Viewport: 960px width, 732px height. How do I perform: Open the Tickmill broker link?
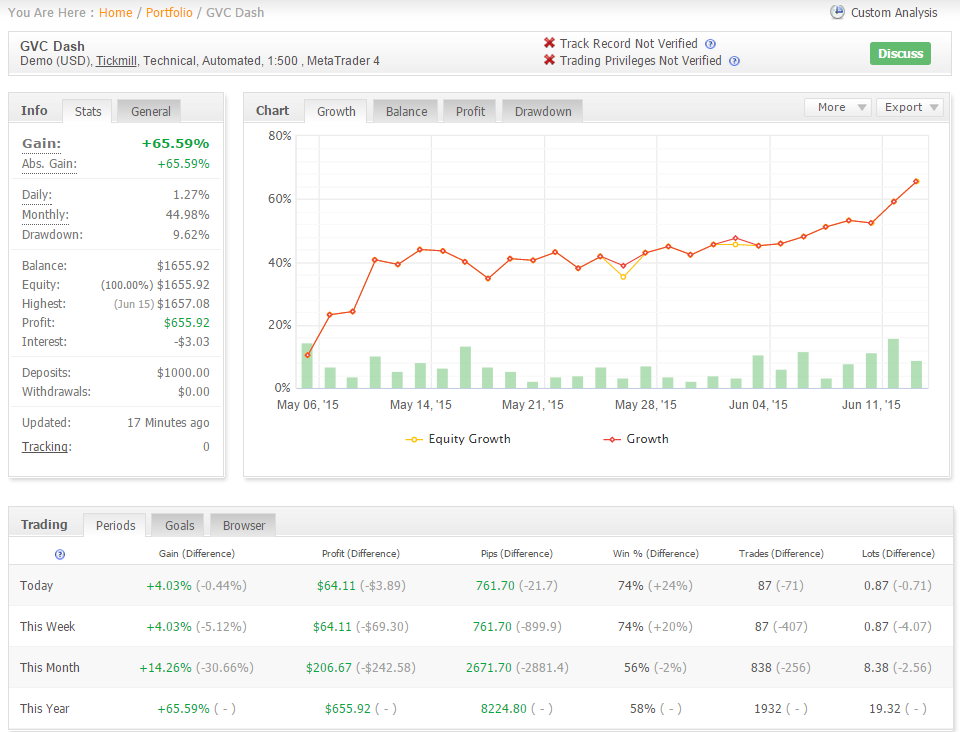pyautogui.click(x=116, y=61)
